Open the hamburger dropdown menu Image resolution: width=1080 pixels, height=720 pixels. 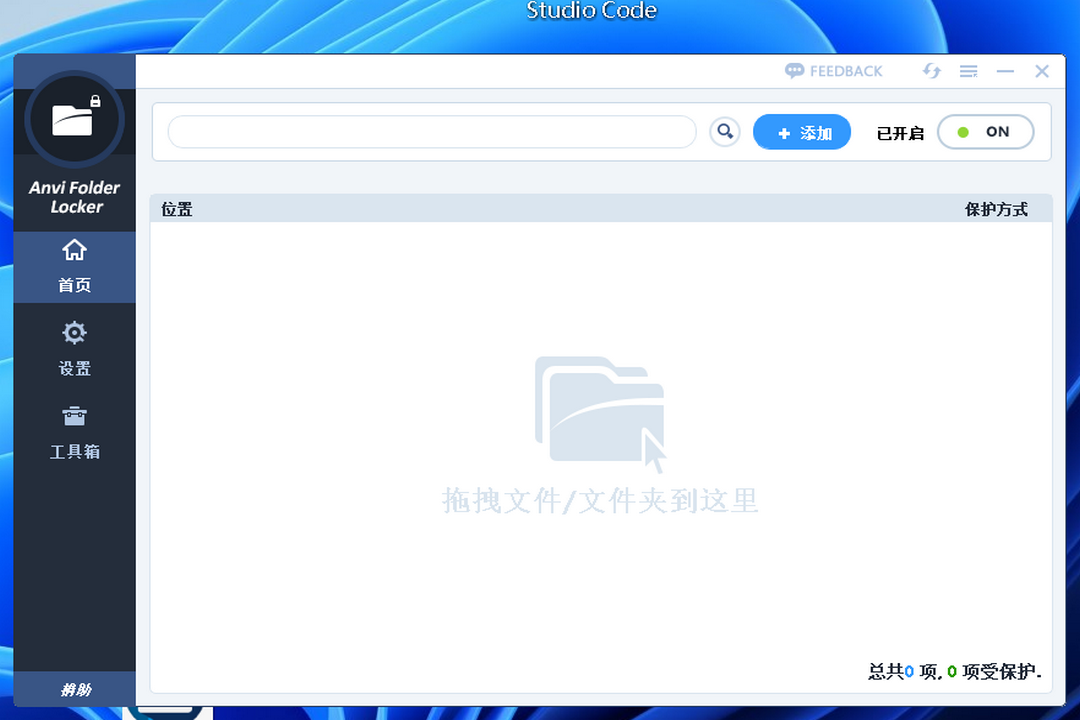pos(968,71)
